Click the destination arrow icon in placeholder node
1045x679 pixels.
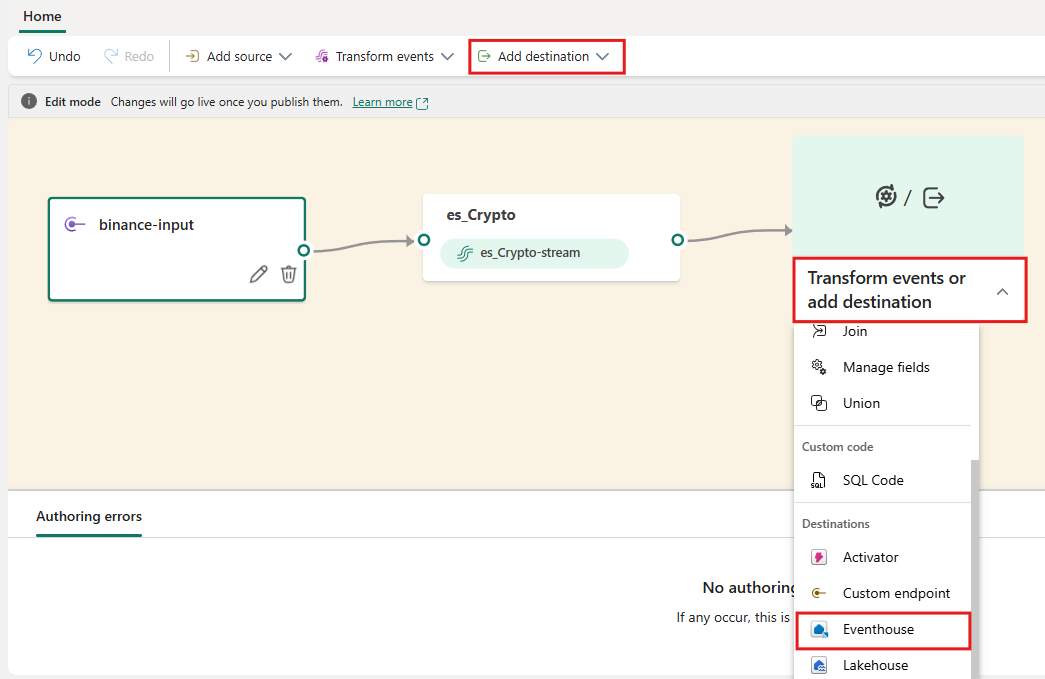click(933, 198)
